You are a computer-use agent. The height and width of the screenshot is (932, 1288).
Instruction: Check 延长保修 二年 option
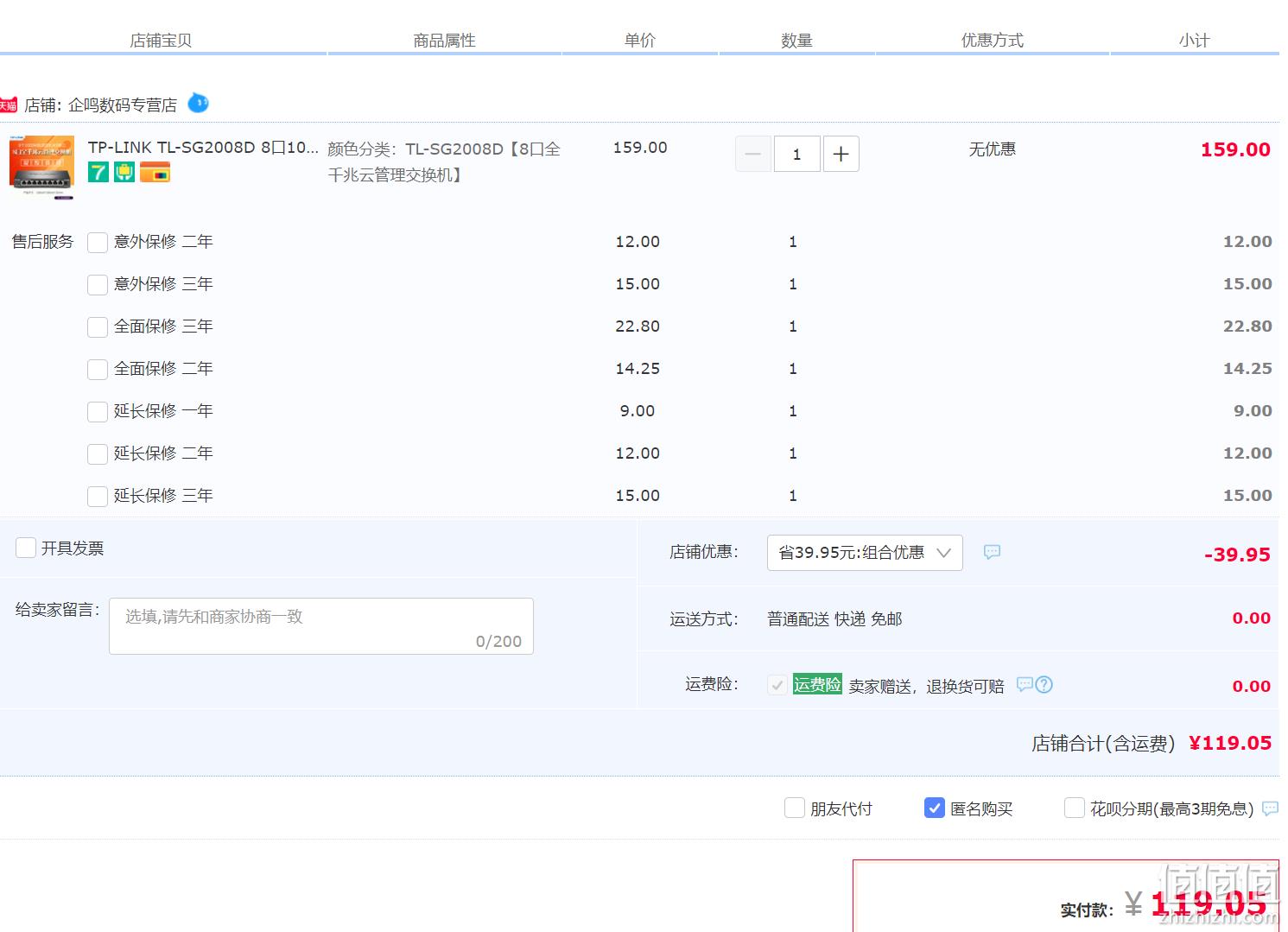pyautogui.click(x=98, y=454)
